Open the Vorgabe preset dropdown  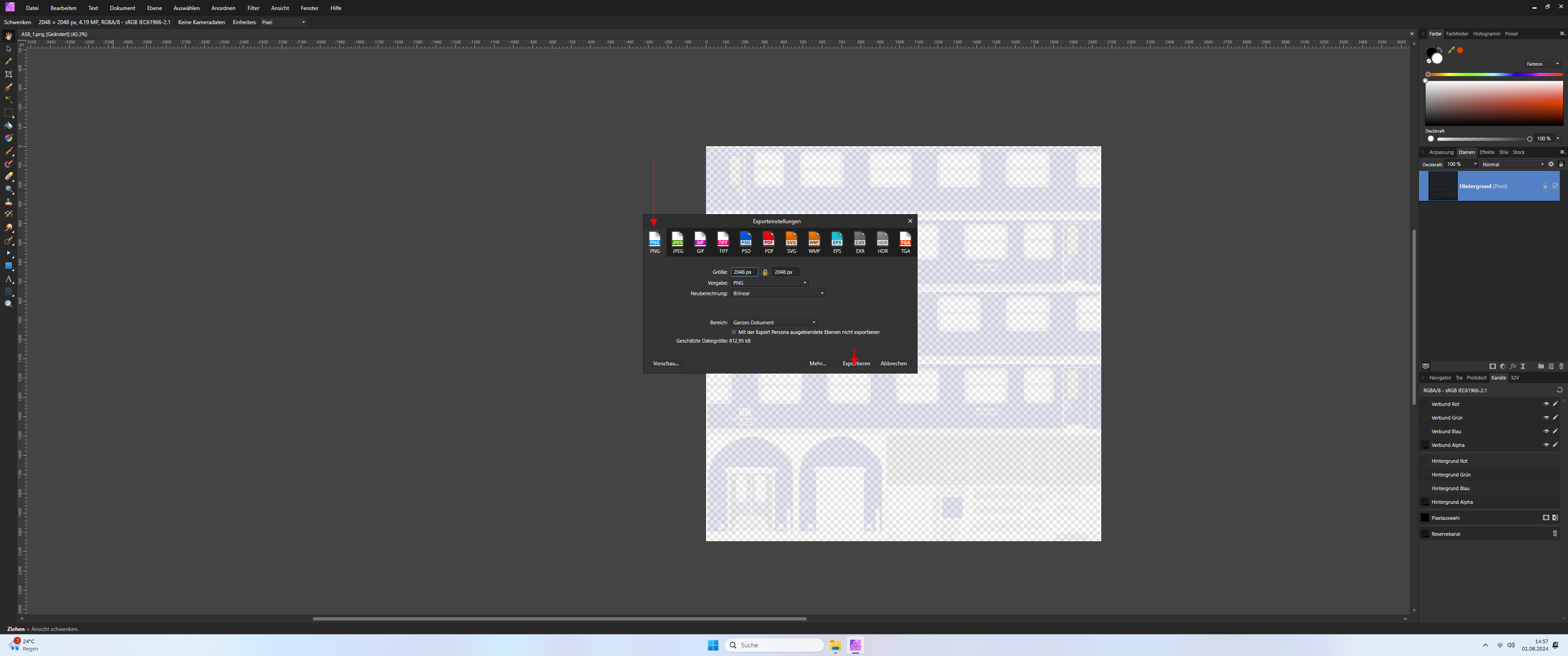(x=770, y=283)
